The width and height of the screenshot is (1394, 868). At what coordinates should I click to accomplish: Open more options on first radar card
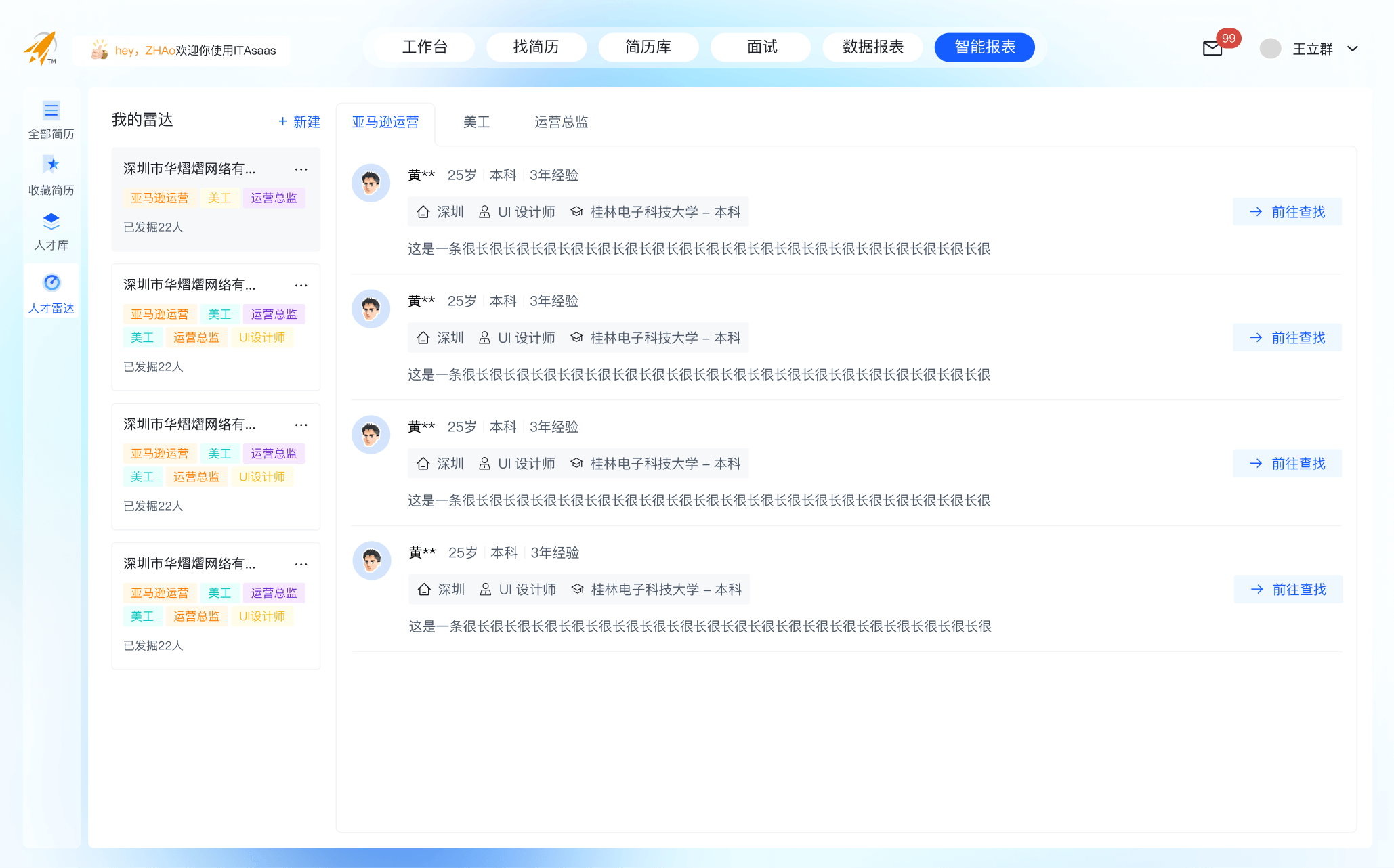[x=301, y=169]
